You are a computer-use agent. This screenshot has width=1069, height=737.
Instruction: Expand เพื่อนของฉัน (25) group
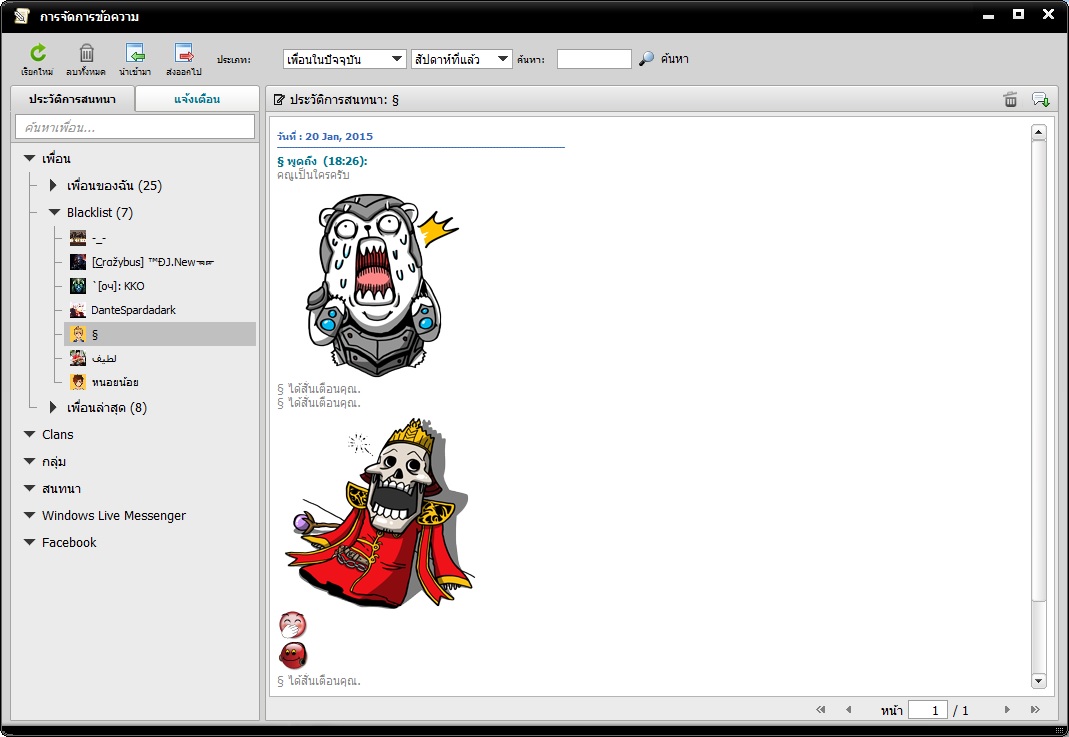tap(53, 185)
